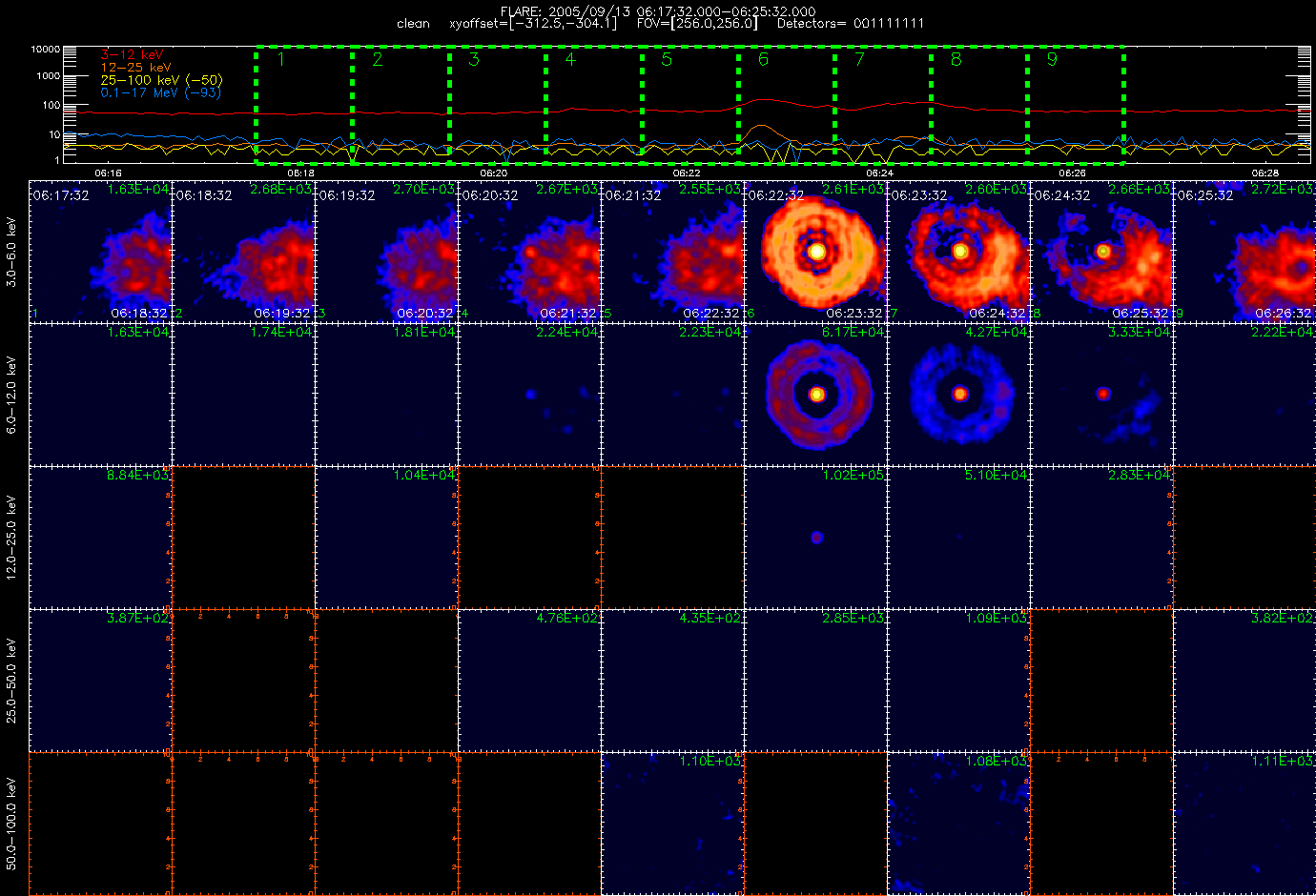Select interval 9 marker in the light curve

1052,59
